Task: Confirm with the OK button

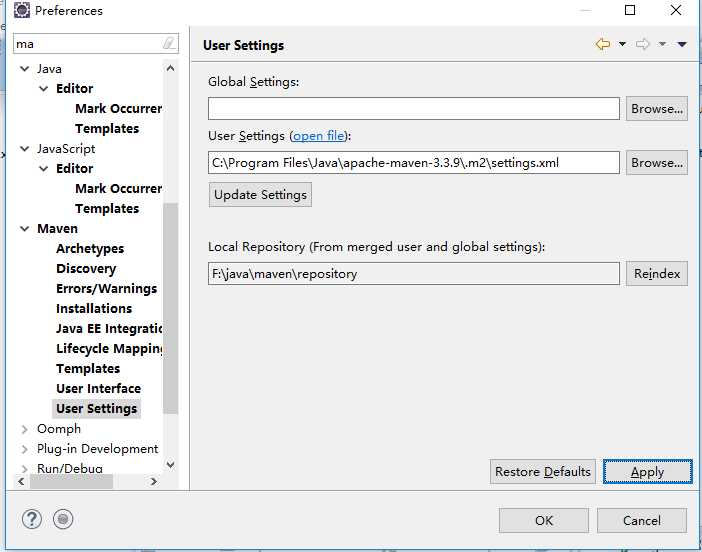Action: pyautogui.click(x=544, y=521)
